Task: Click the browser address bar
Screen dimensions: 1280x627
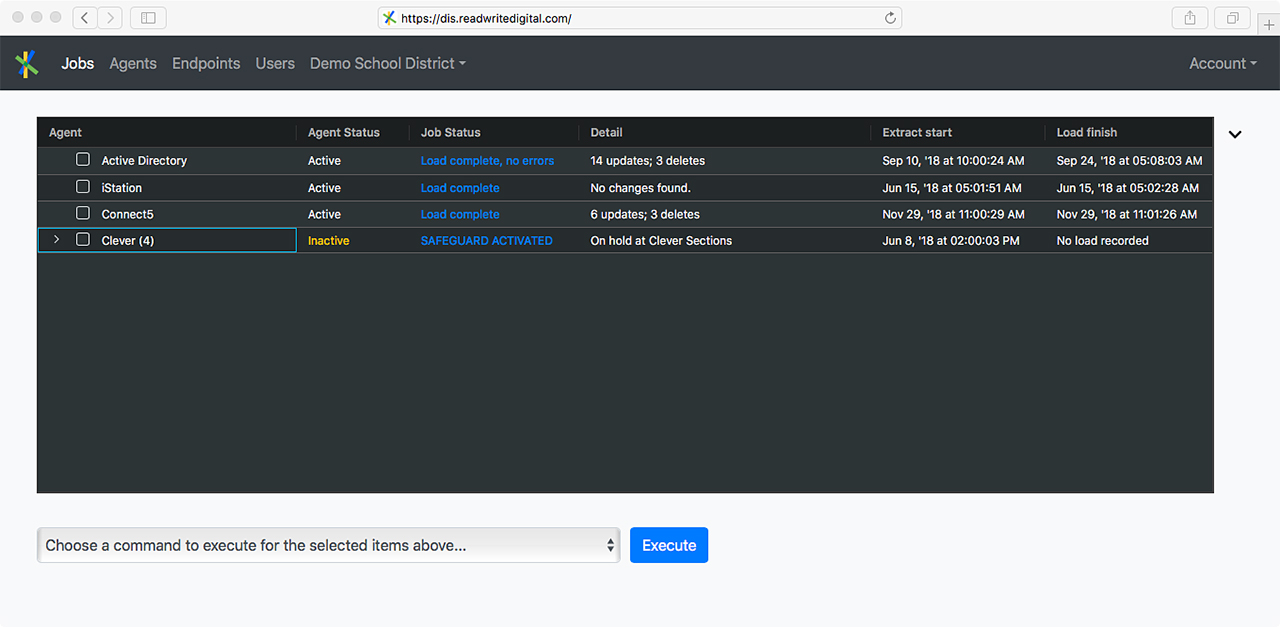Action: coord(640,18)
